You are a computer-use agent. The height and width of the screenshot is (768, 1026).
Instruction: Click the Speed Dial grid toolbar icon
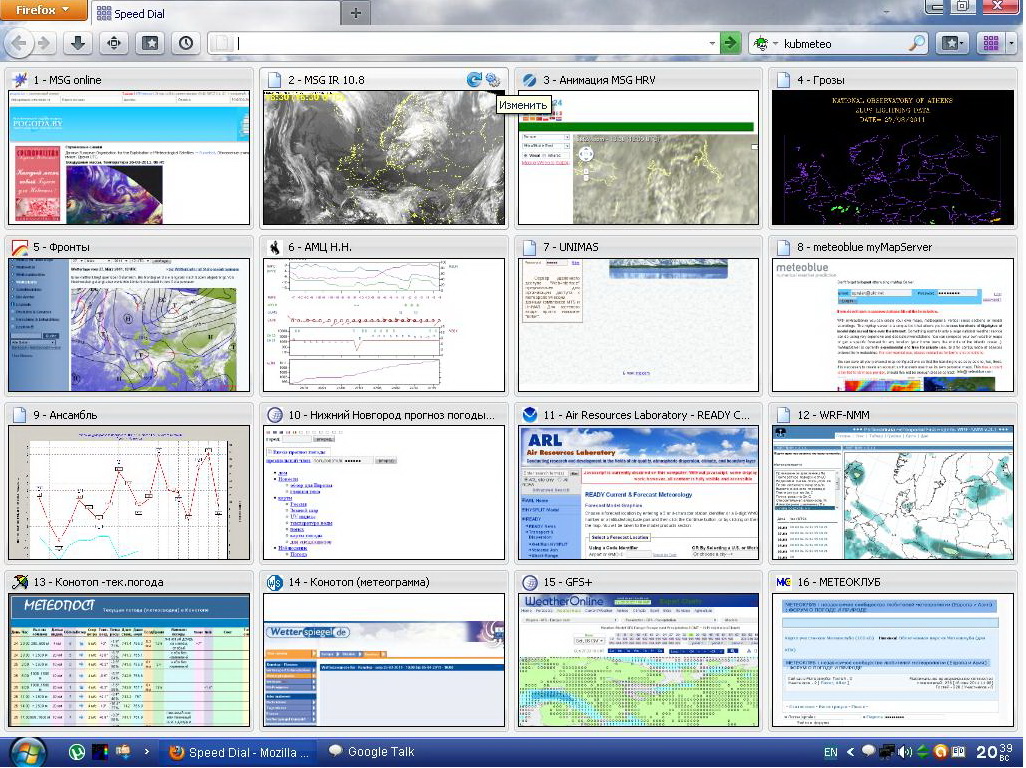pos(989,43)
